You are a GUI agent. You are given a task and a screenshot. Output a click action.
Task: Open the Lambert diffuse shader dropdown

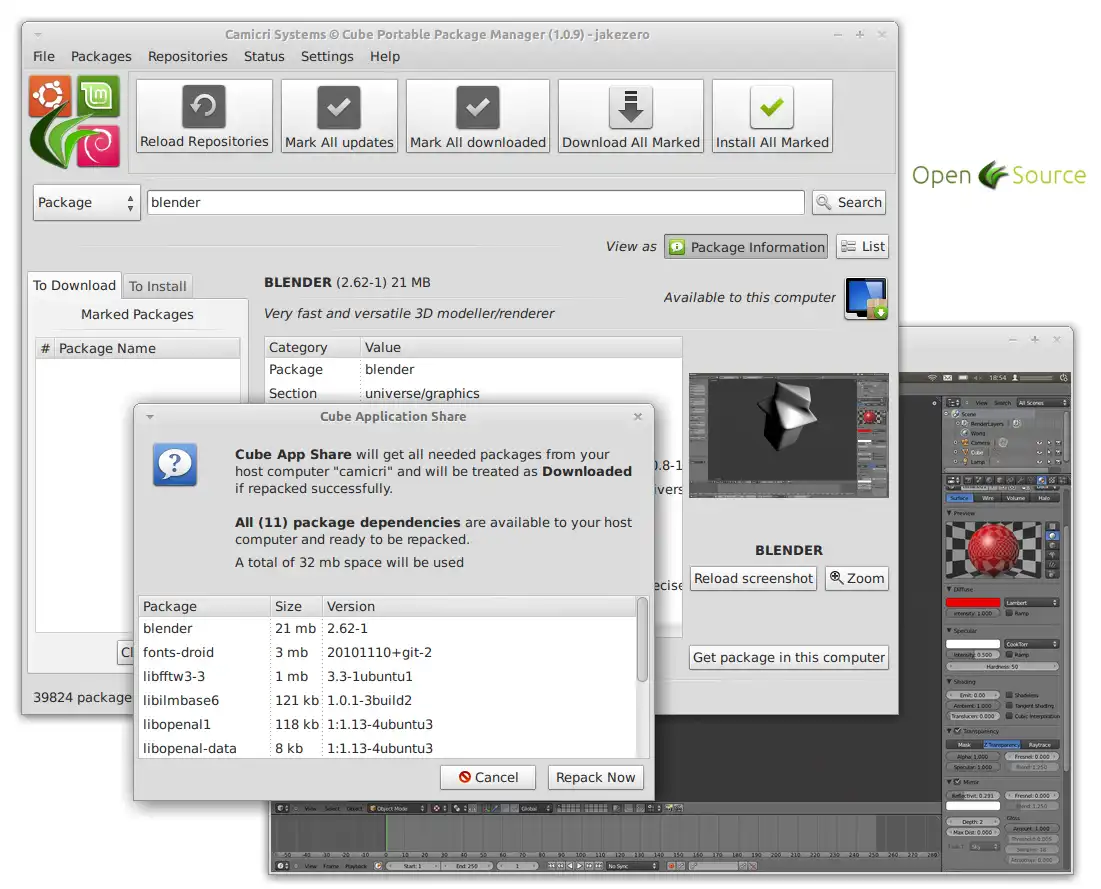tap(1031, 602)
